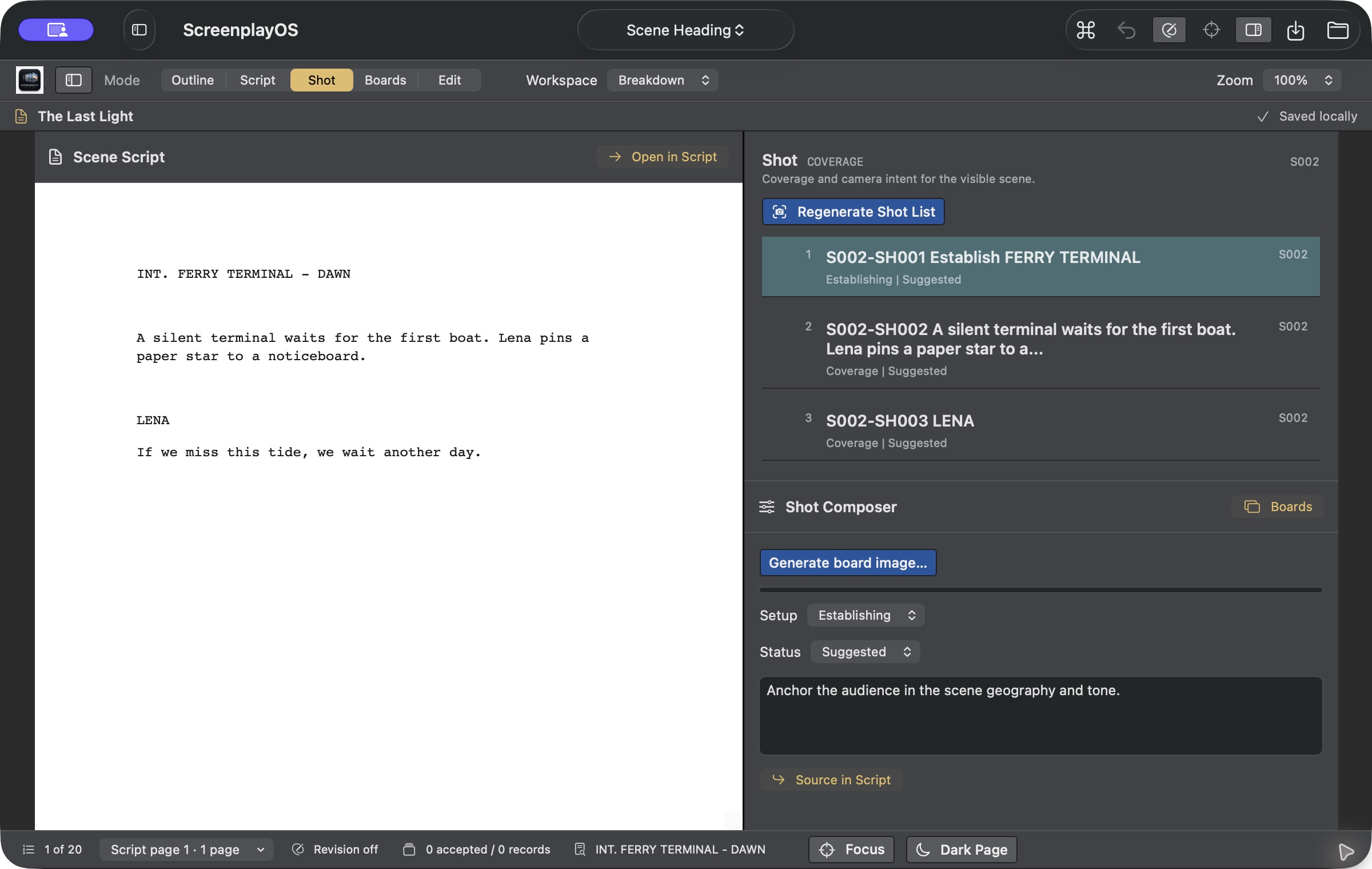Open the Scene Heading element dropdown

(x=685, y=30)
